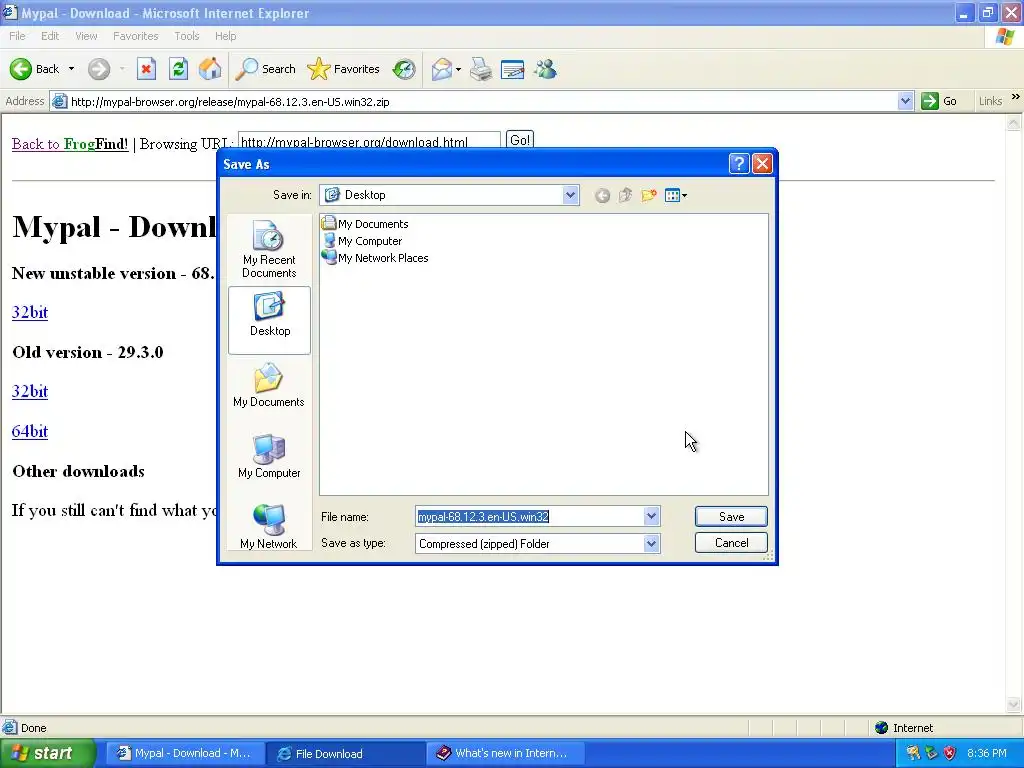
Task: Print the page using printer icon
Action: pyautogui.click(x=481, y=69)
